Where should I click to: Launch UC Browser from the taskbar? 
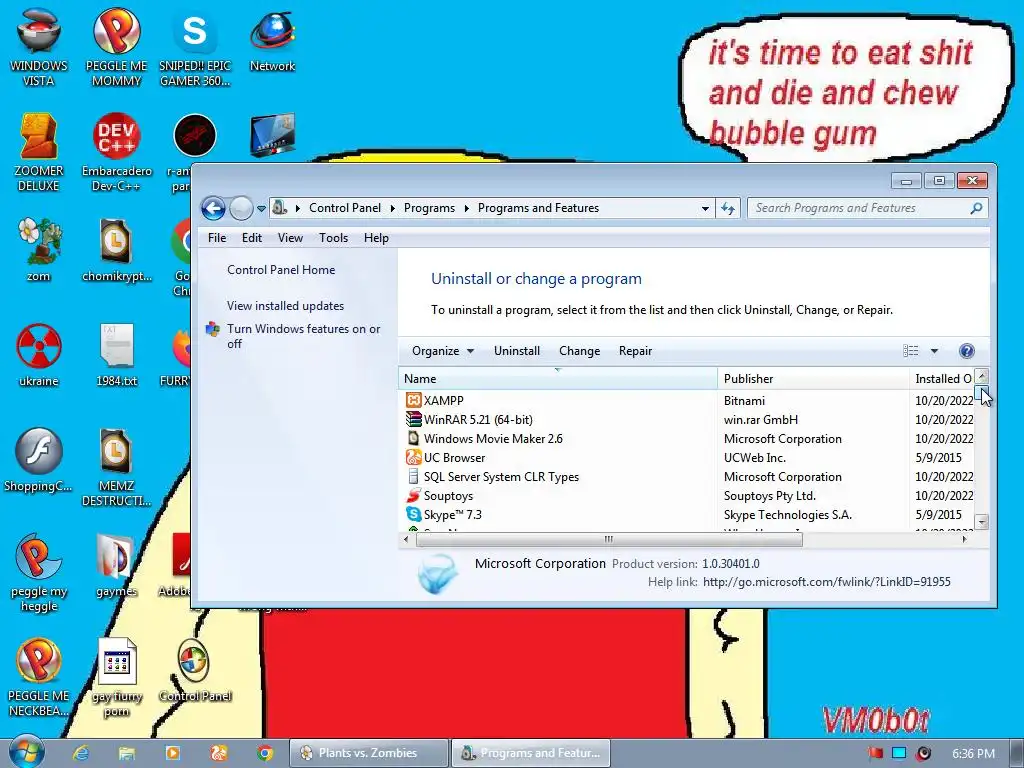point(219,753)
